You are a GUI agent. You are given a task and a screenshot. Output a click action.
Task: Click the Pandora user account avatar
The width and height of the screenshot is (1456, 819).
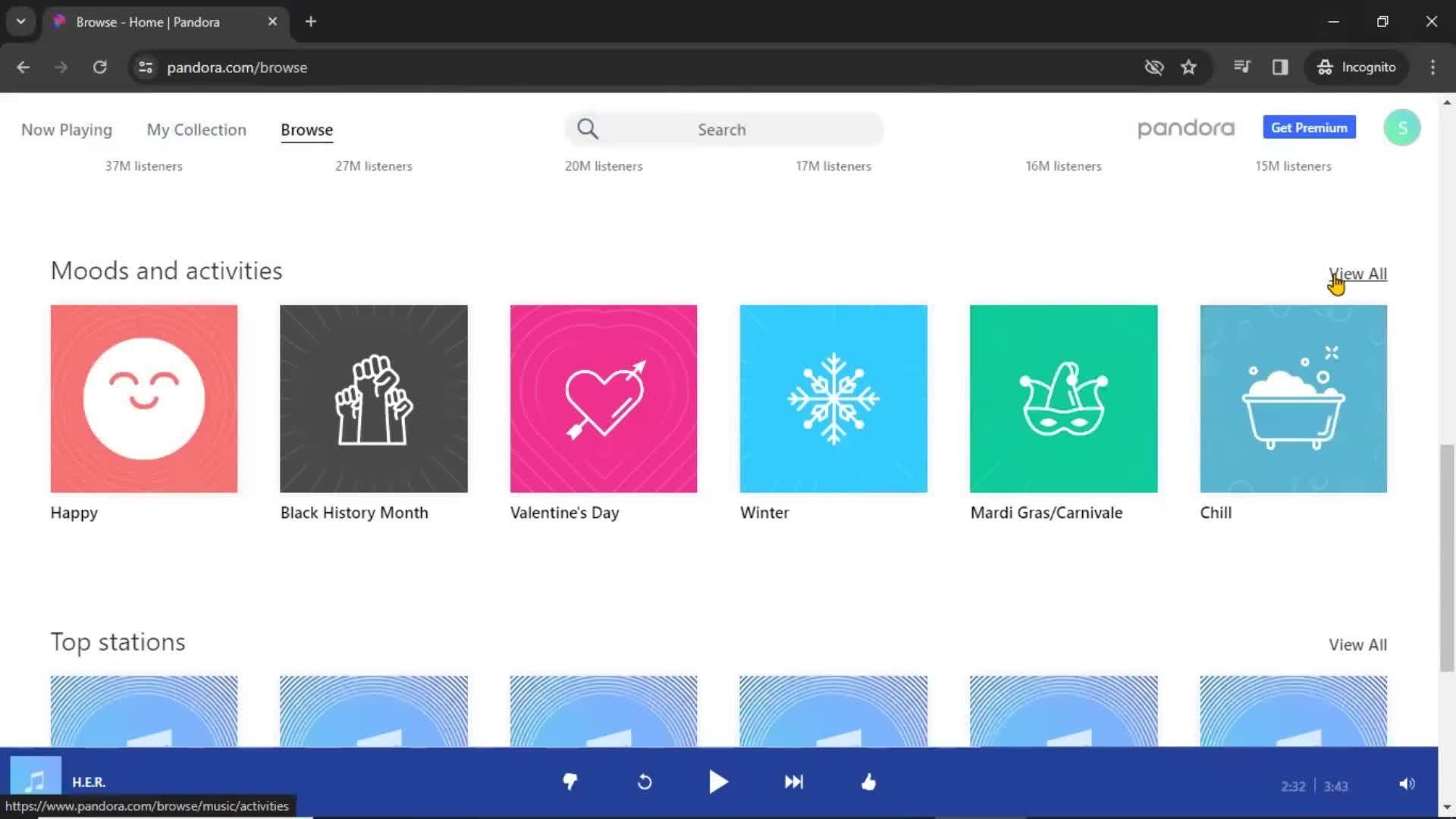click(x=1402, y=127)
